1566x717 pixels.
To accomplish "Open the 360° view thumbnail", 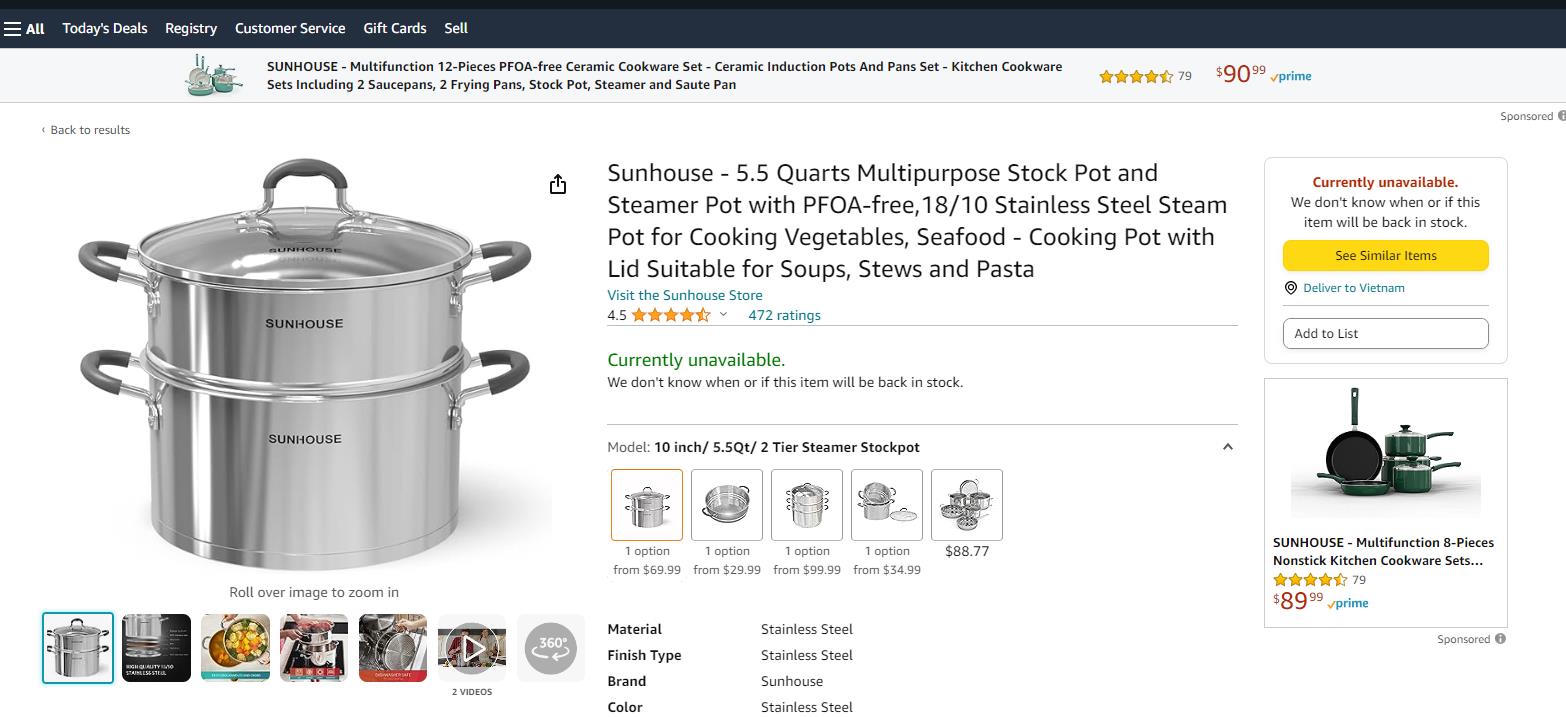I will point(551,647).
